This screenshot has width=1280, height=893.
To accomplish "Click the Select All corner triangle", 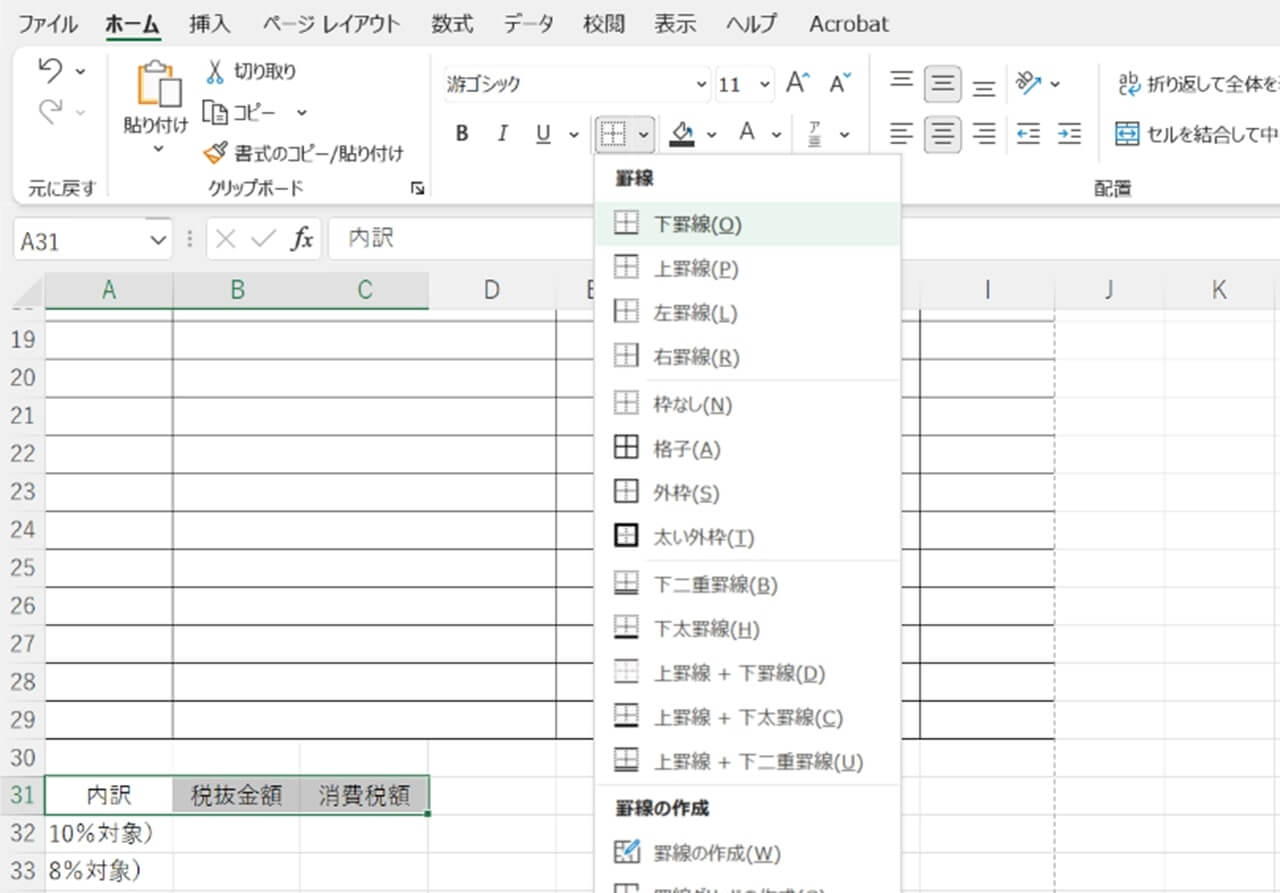I will (30, 291).
